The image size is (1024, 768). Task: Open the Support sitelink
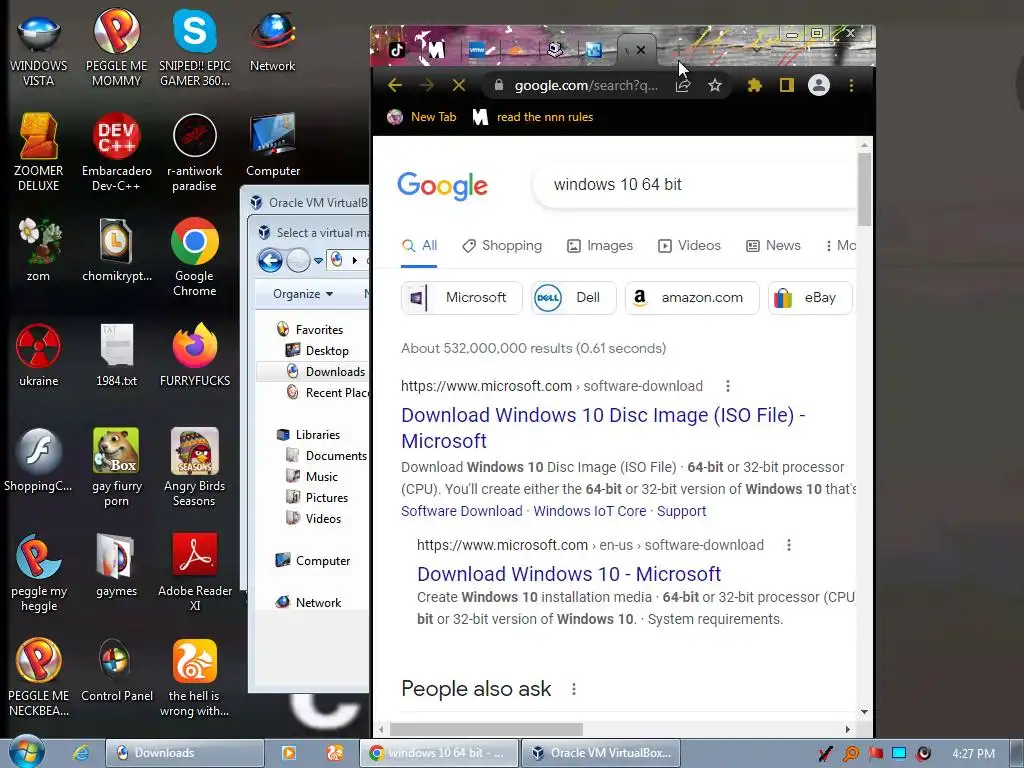click(681, 511)
